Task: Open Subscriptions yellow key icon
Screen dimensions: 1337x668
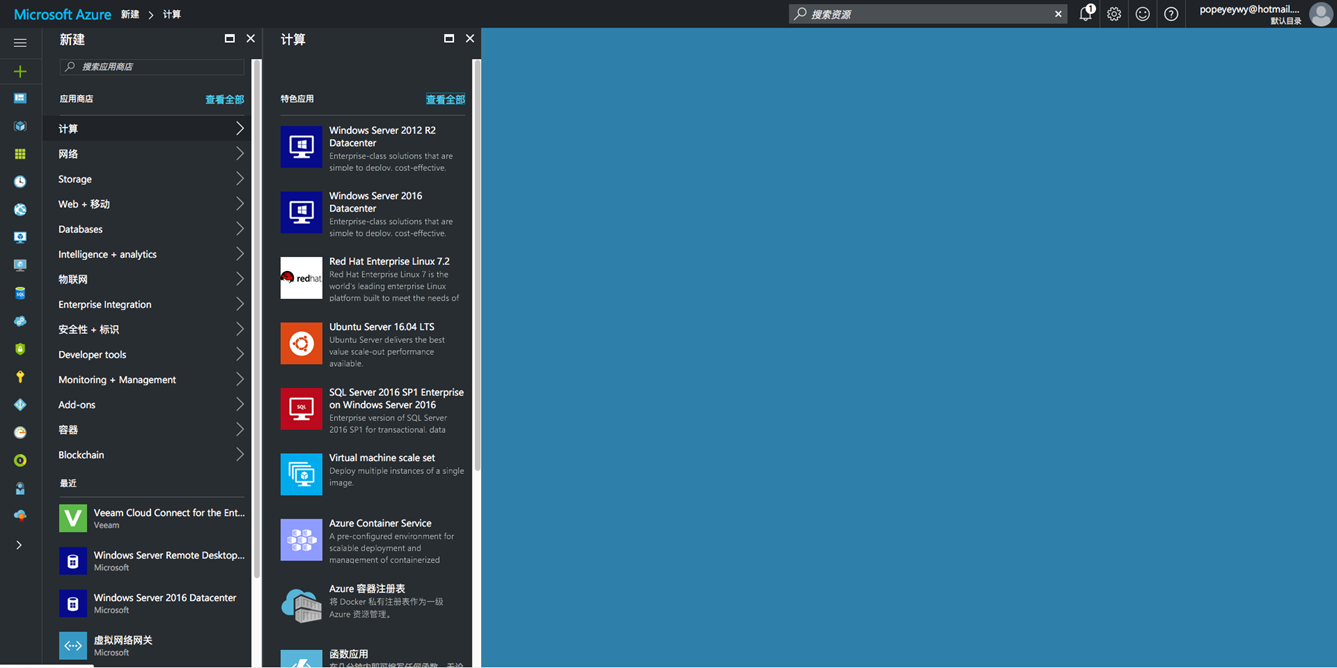Action: 20,377
